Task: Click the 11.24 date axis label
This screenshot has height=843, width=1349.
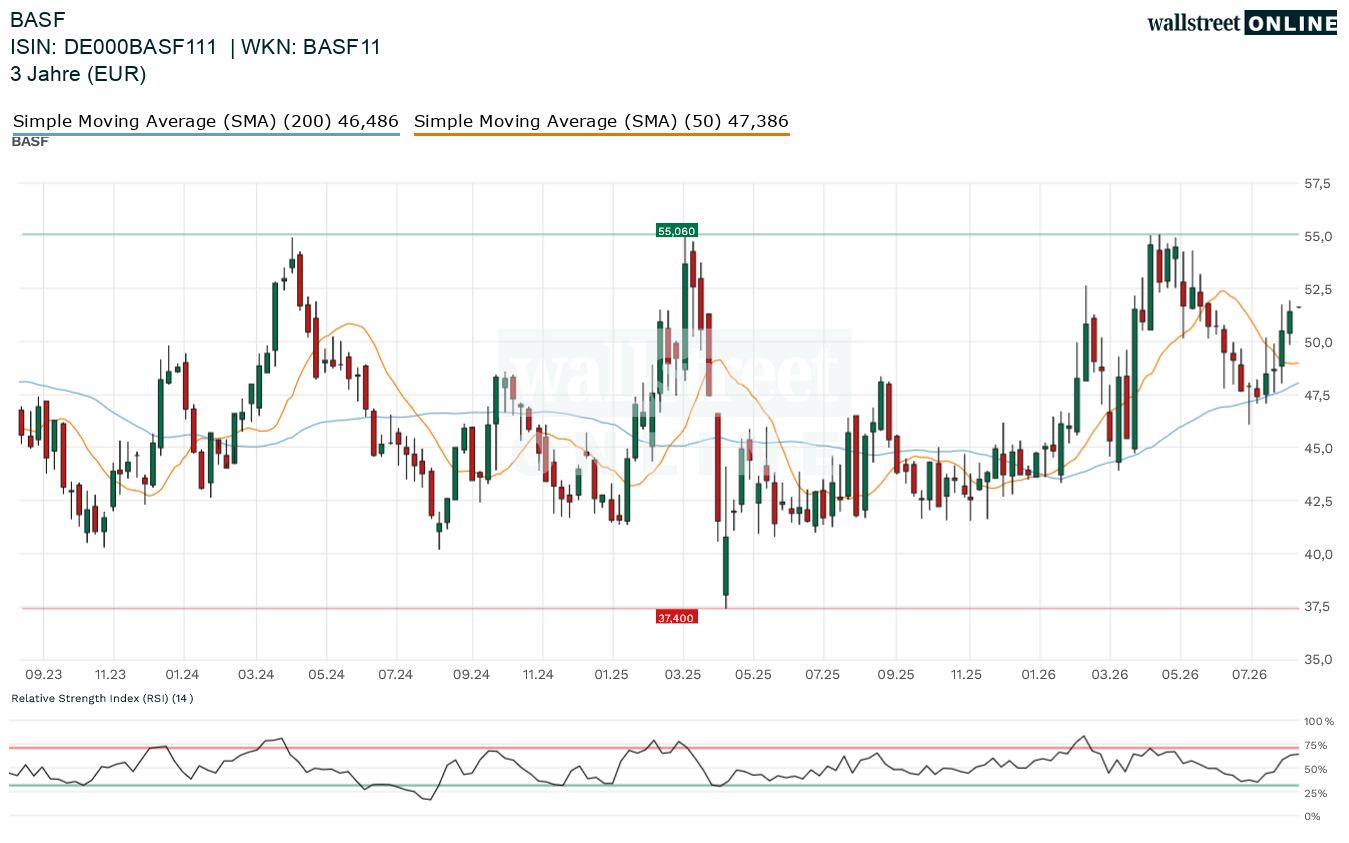Action: point(538,675)
